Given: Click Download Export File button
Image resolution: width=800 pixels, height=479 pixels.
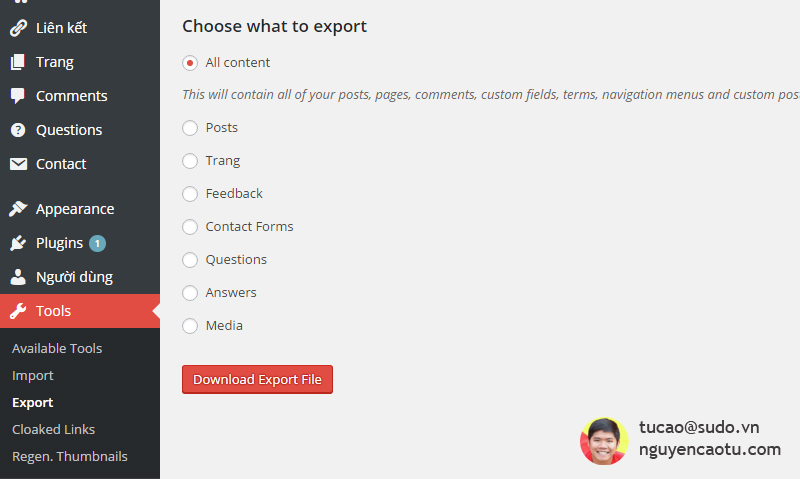Looking at the screenshot, I should (257, 380).
